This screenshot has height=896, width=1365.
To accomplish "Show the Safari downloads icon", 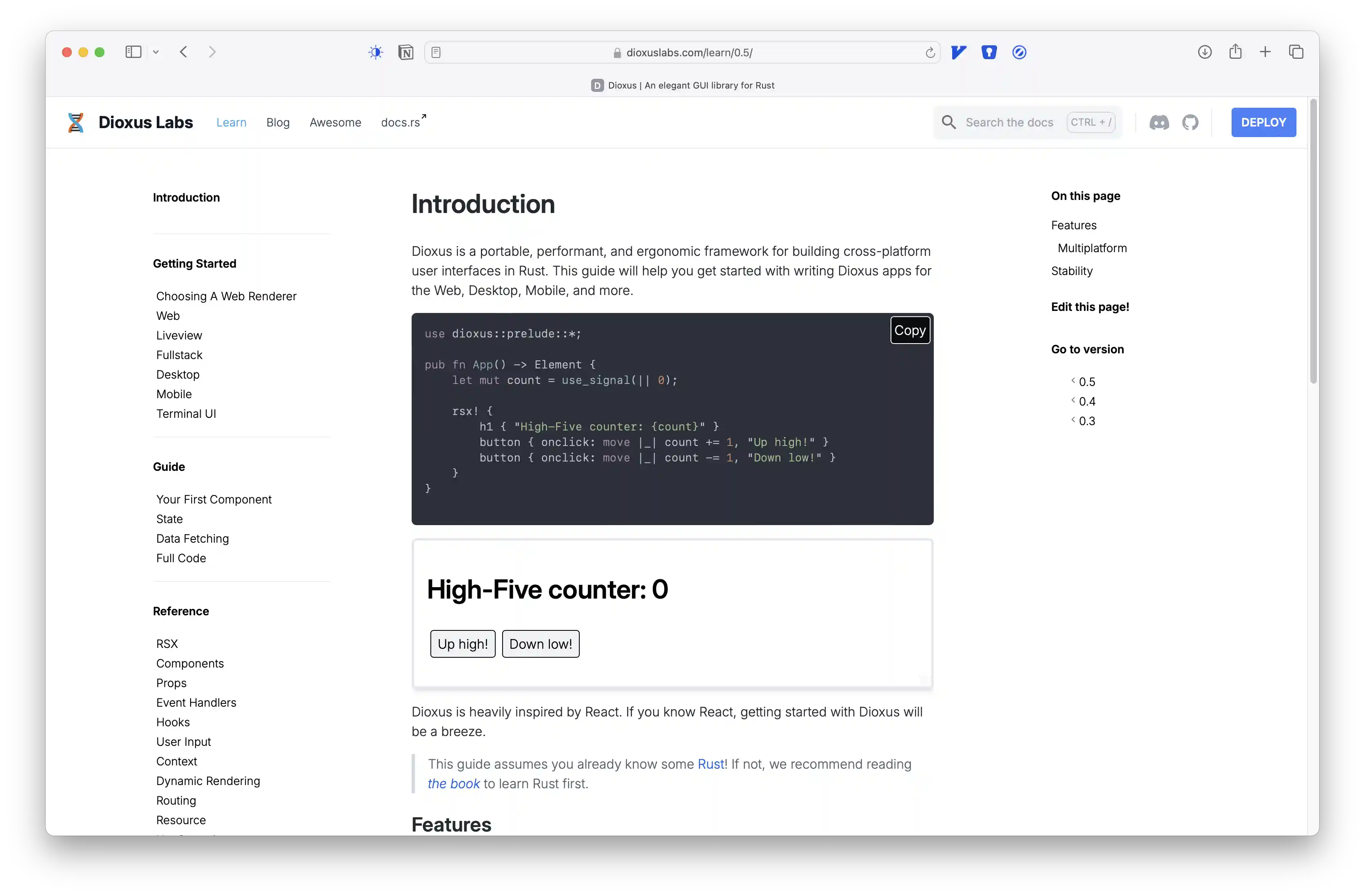I will pos(1204,52).
